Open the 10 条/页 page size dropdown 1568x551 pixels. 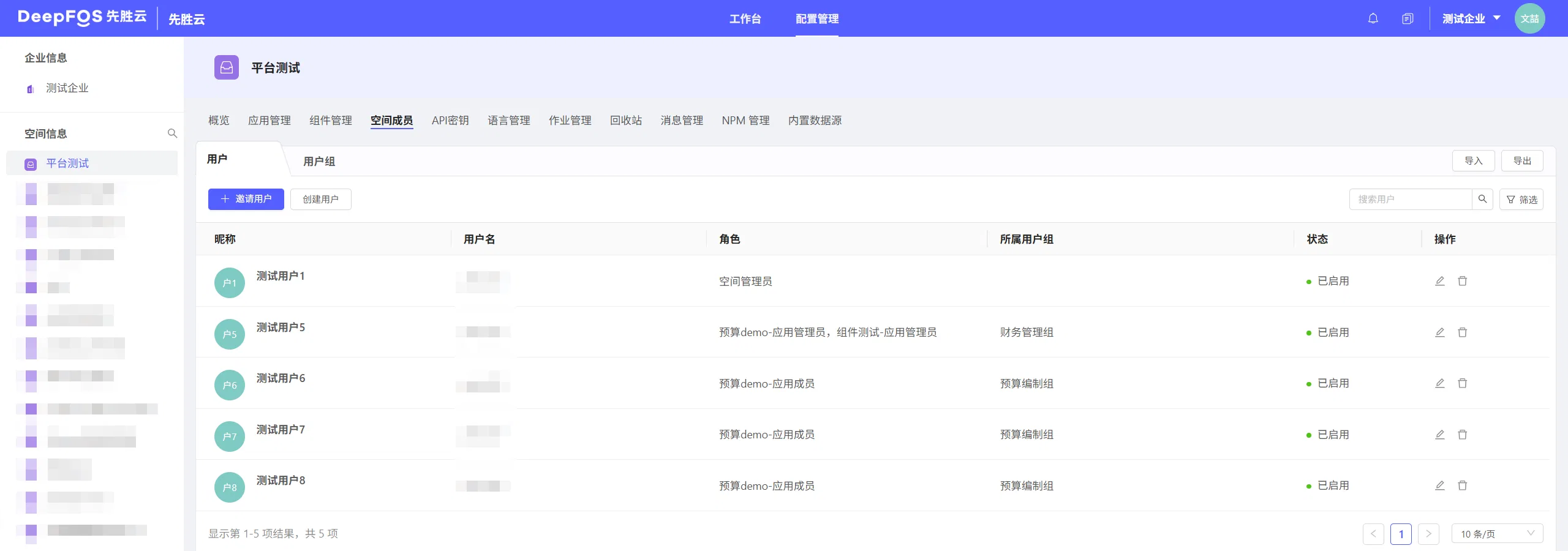pyautogui.click(x=1497, y=534)
